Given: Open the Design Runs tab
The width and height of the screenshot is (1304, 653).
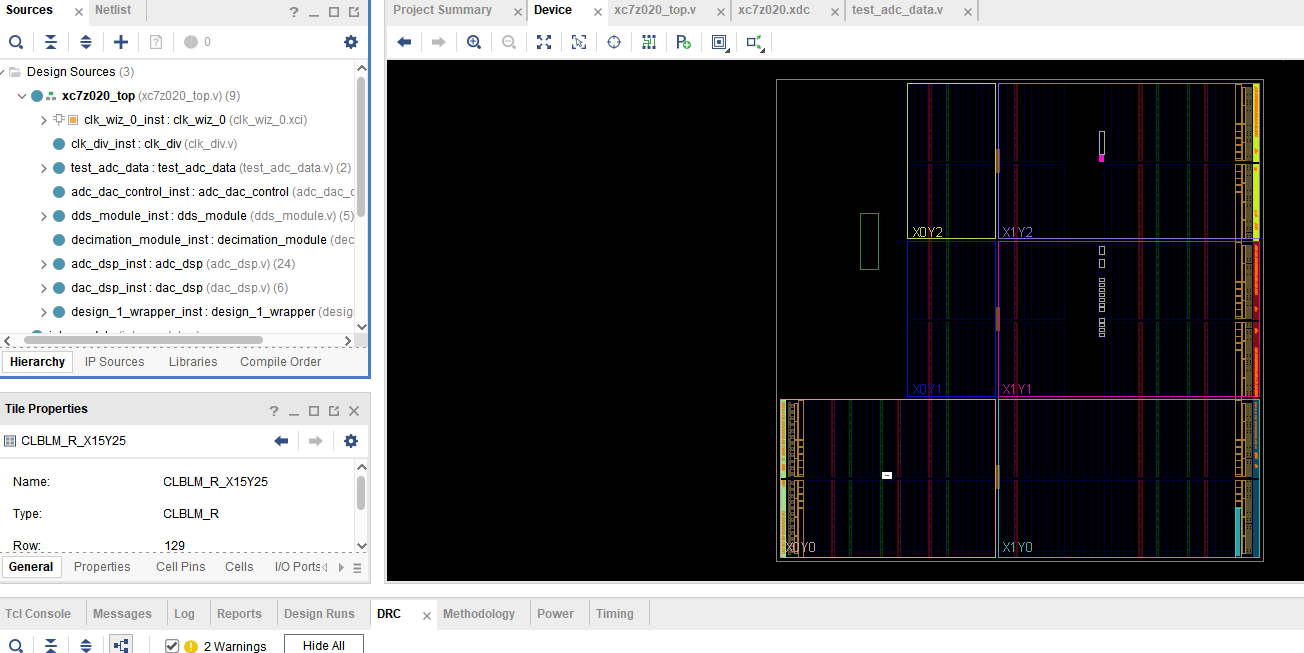Looking at the screenshot, I should (319, 614).
